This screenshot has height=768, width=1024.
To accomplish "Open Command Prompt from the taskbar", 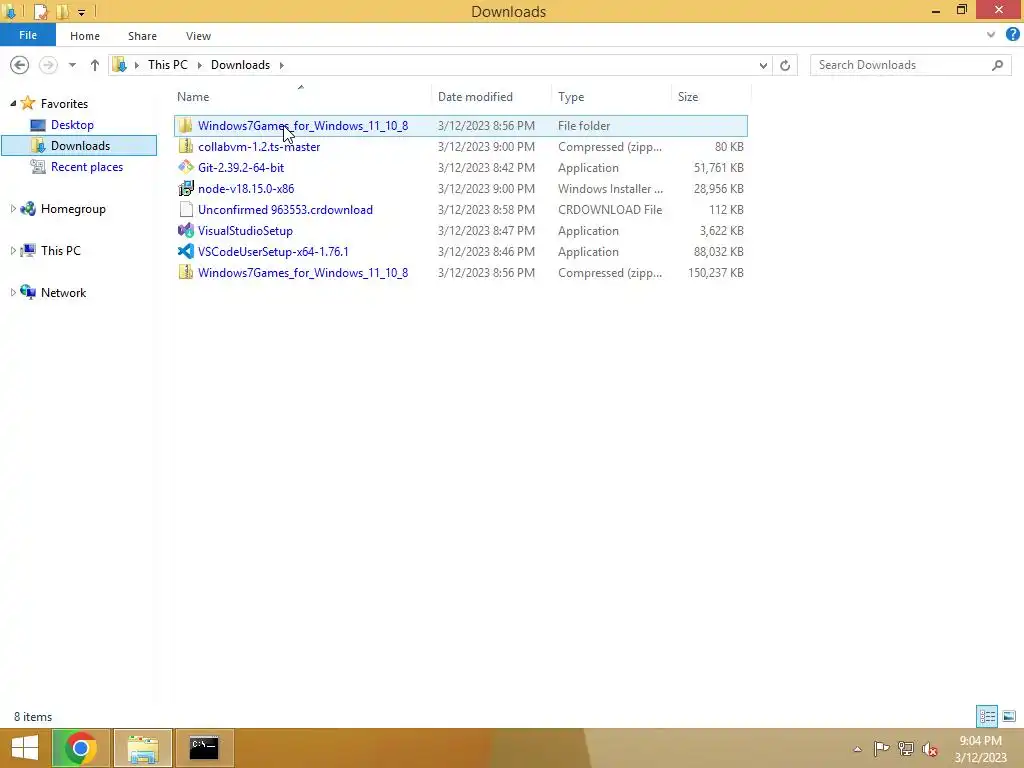I will 204,748.
